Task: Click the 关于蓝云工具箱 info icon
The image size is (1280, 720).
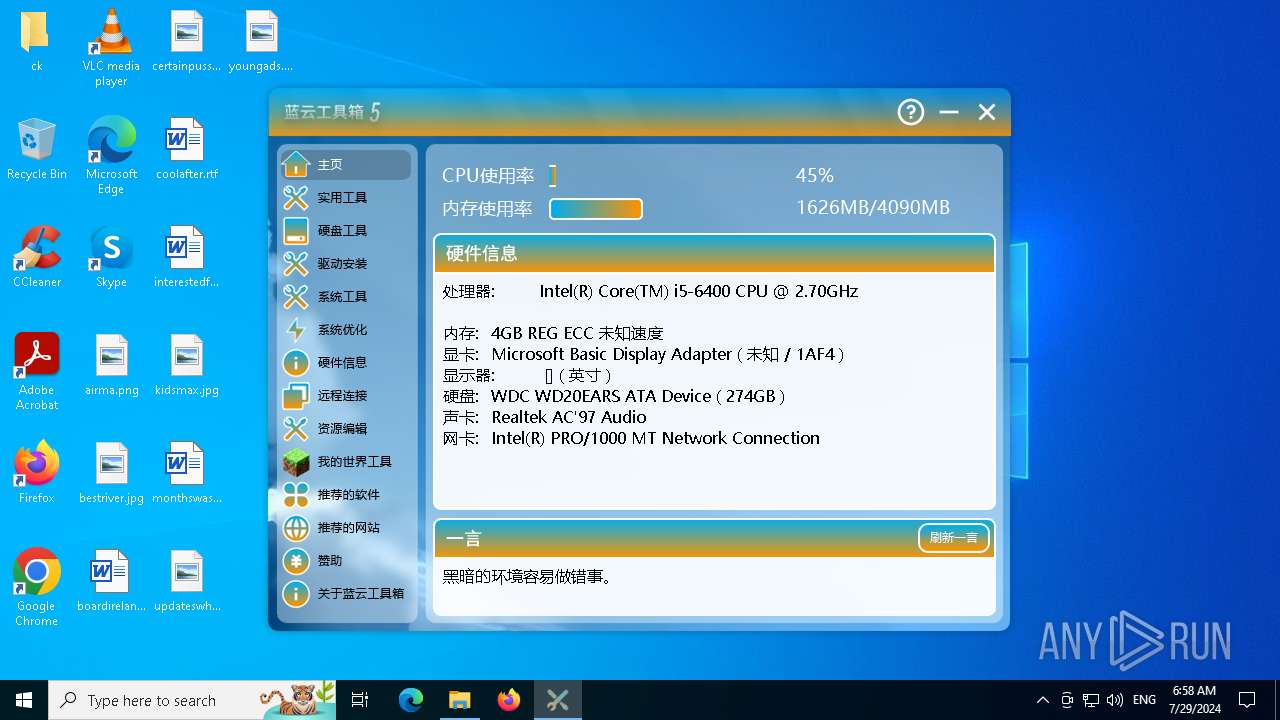Action: click(296, 594)
